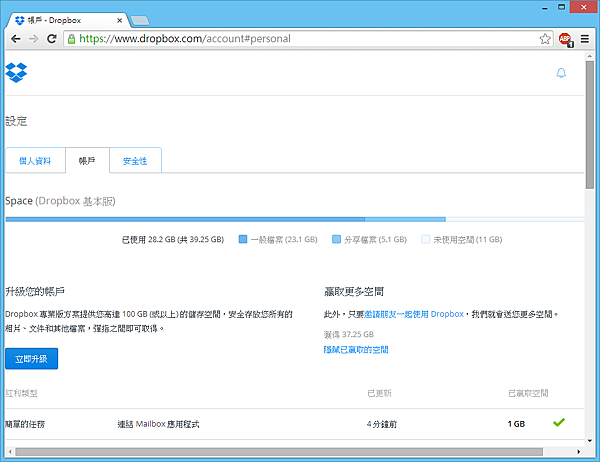Maximize the Chrome window

(x=561, y=7)
